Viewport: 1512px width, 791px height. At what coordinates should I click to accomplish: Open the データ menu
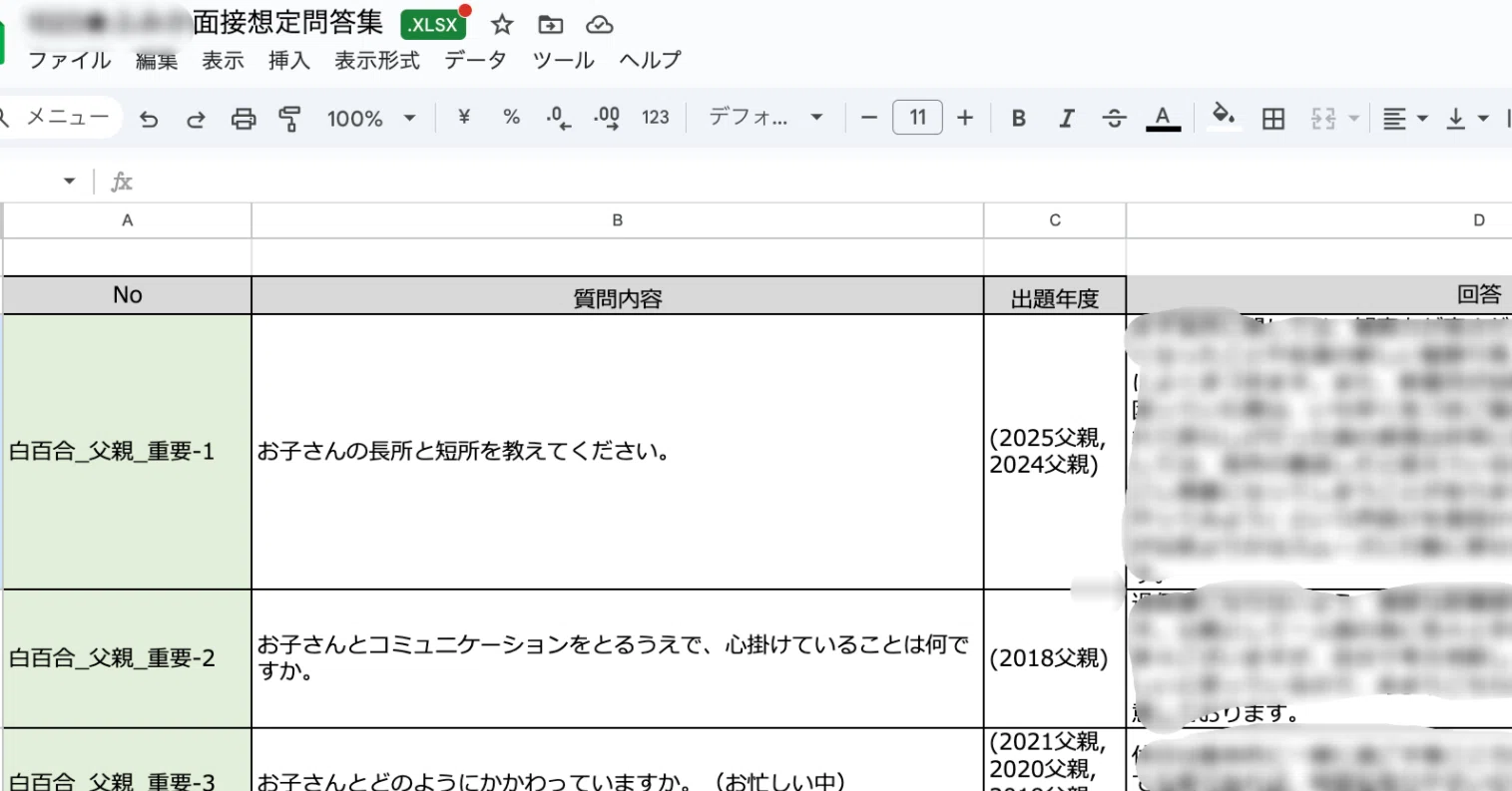(x=476, y=61)
